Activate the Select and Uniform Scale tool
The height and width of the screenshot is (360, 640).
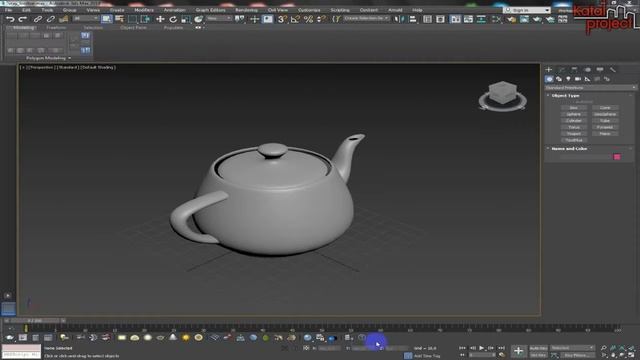point(186,19)
